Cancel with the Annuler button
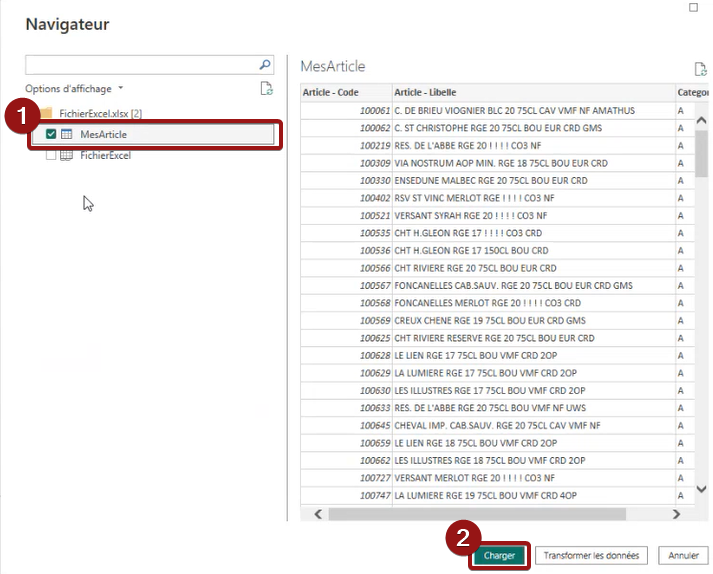Image resolution: width=713 pixels, height=574 pixels. [x=683, y=555]
